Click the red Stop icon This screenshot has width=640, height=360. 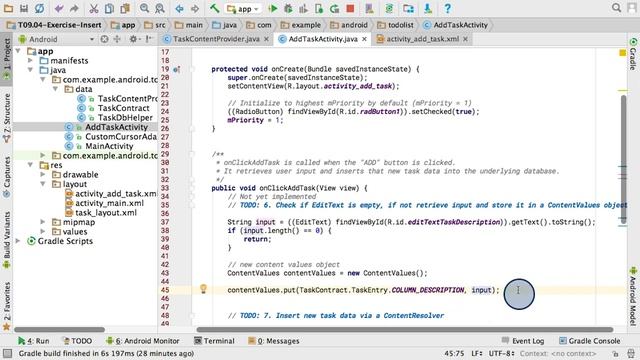point(350,8)
